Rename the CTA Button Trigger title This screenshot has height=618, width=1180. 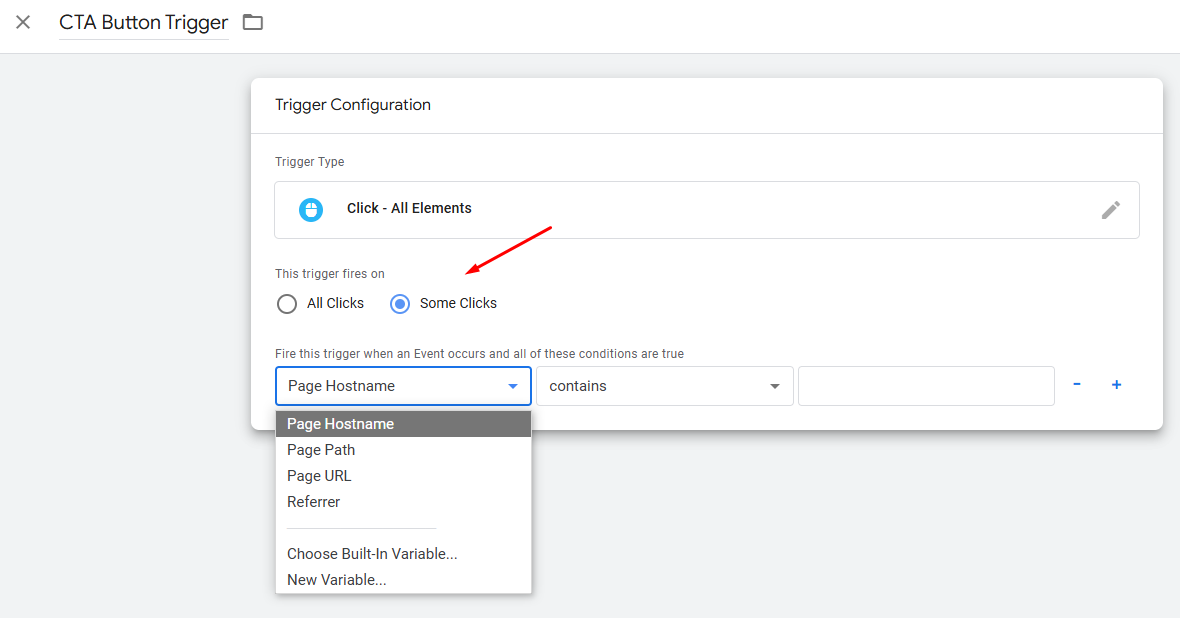pyautogui.click(x=144, y=23)
